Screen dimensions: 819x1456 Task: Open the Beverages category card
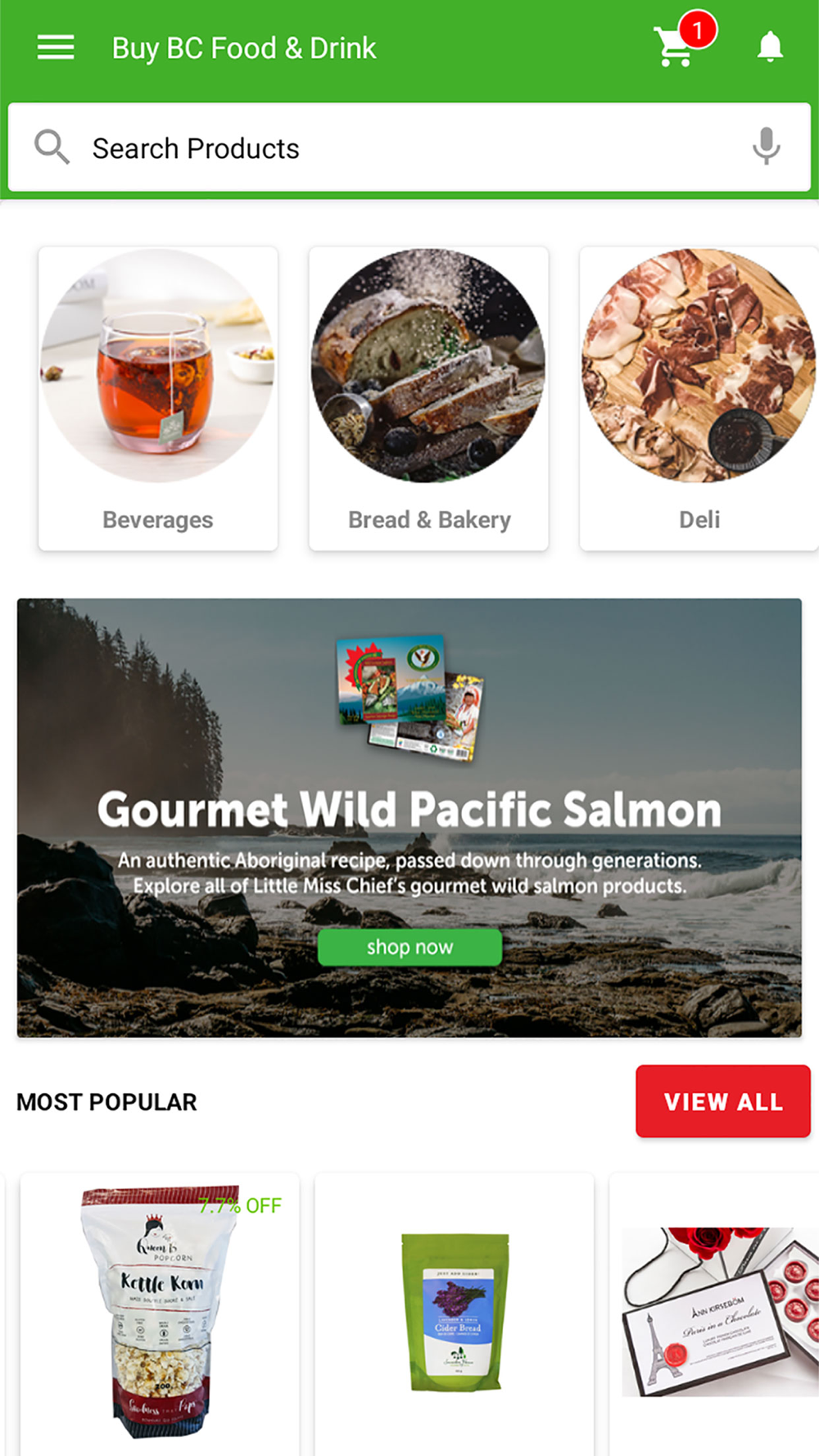[158, 399]
